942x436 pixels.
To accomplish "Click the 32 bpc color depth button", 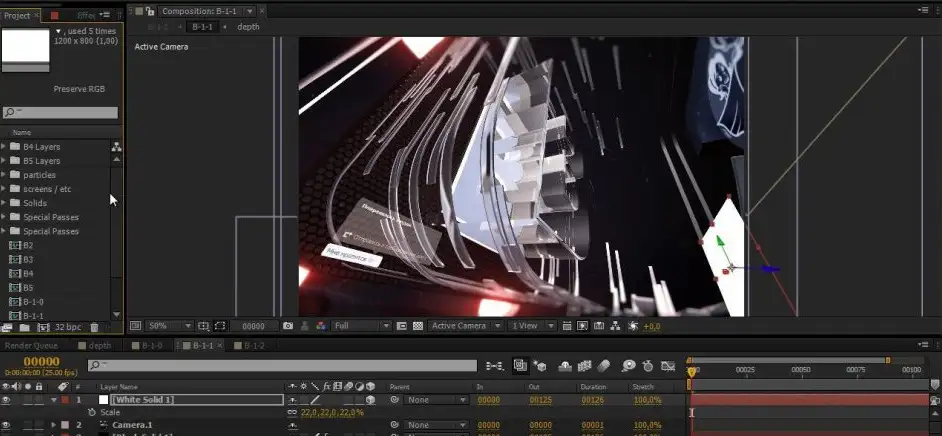I will 68,327.
